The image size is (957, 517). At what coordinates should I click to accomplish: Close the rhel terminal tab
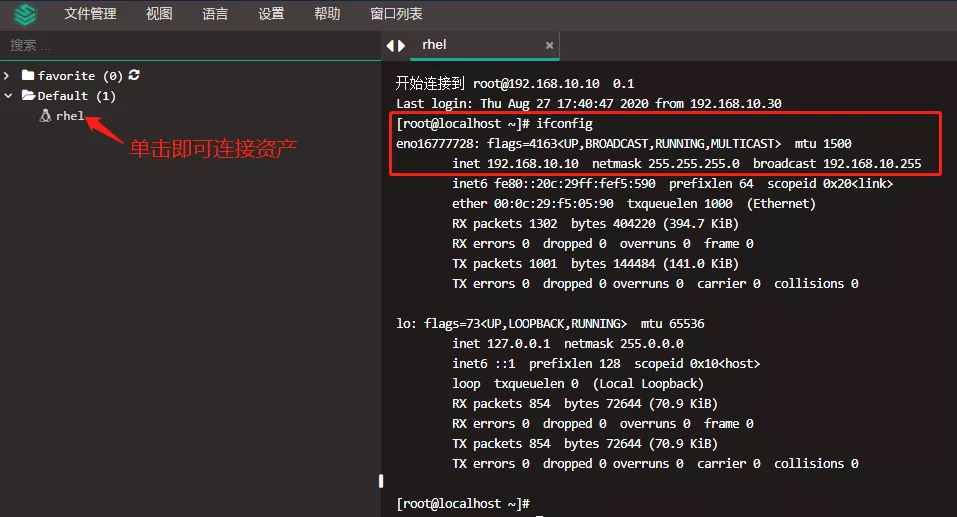coord(549,45)
